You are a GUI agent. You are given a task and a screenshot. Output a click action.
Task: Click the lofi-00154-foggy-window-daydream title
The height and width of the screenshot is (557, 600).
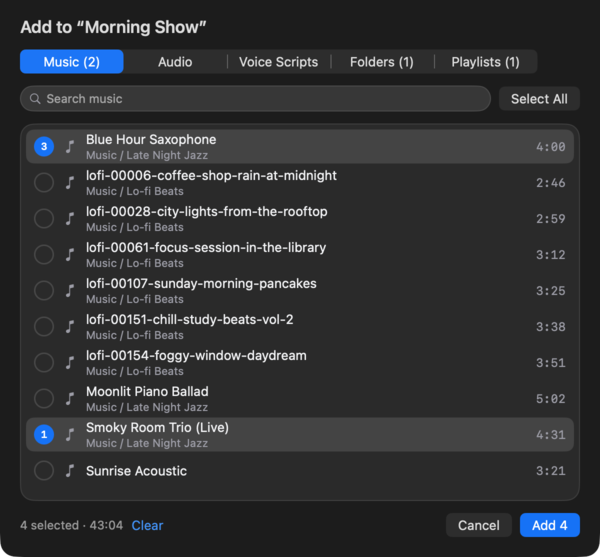196,355
